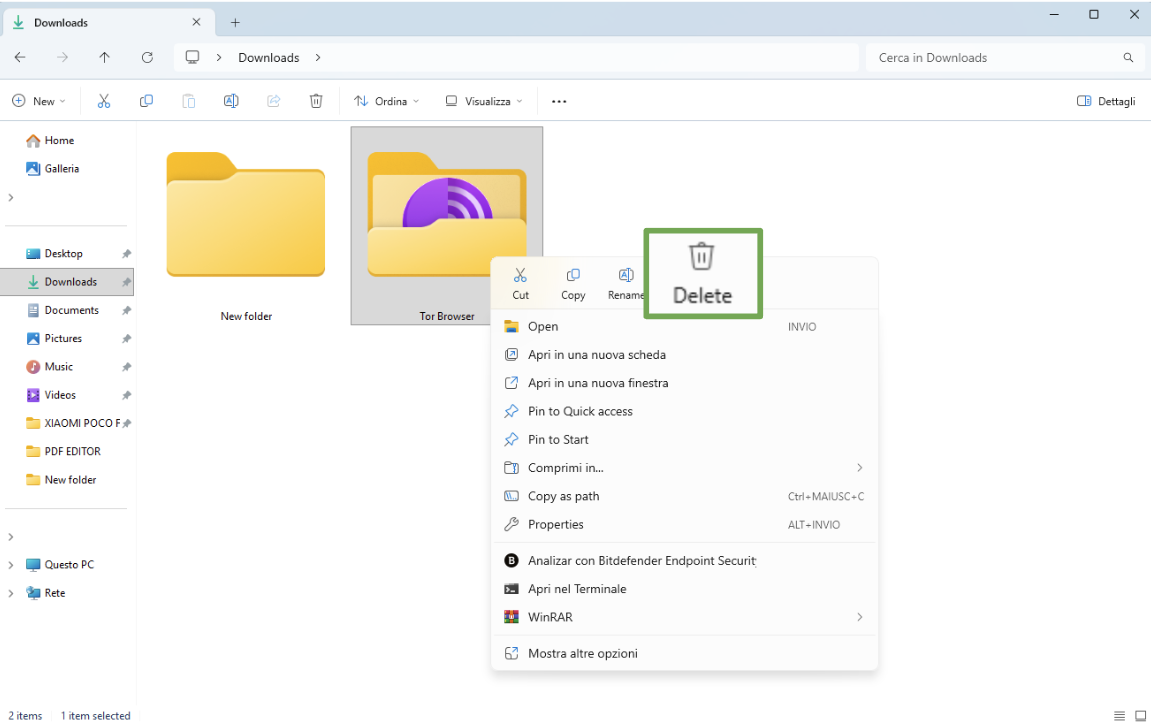Select the Cut icon in the toolbar
This screenshot has width=1151, height=725.
[x=104, y=100]
